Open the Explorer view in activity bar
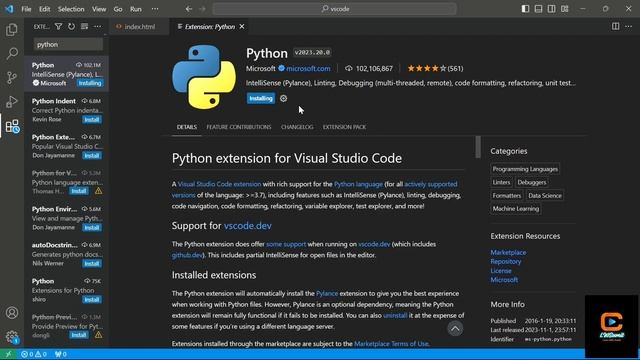 (12, 29)
